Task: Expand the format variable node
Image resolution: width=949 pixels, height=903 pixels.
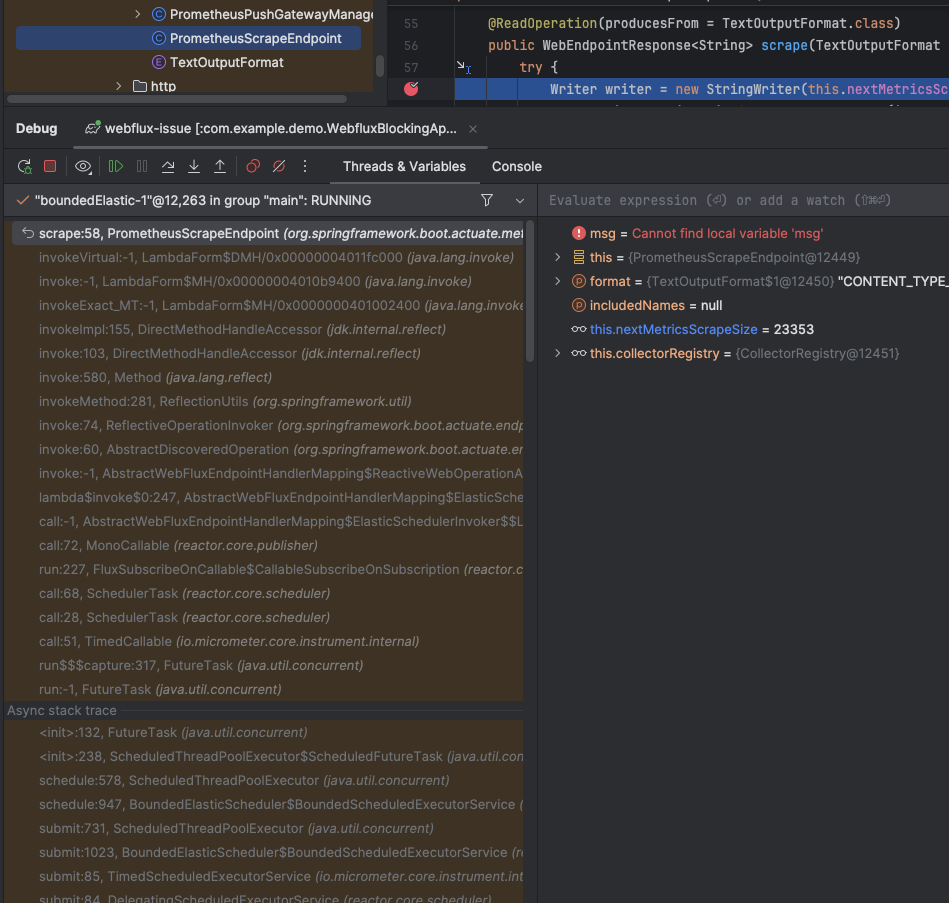Action: pos(557,281)
